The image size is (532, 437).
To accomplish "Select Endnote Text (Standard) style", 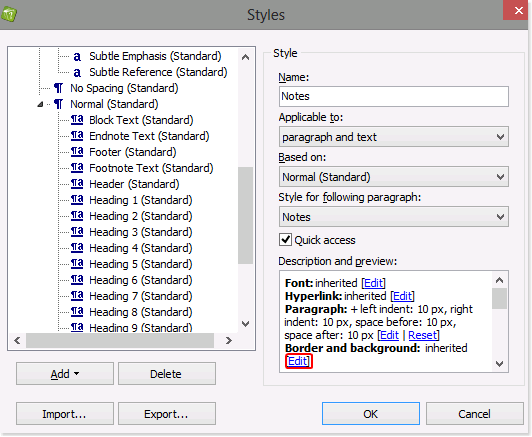I will click(x=149, y=136).
